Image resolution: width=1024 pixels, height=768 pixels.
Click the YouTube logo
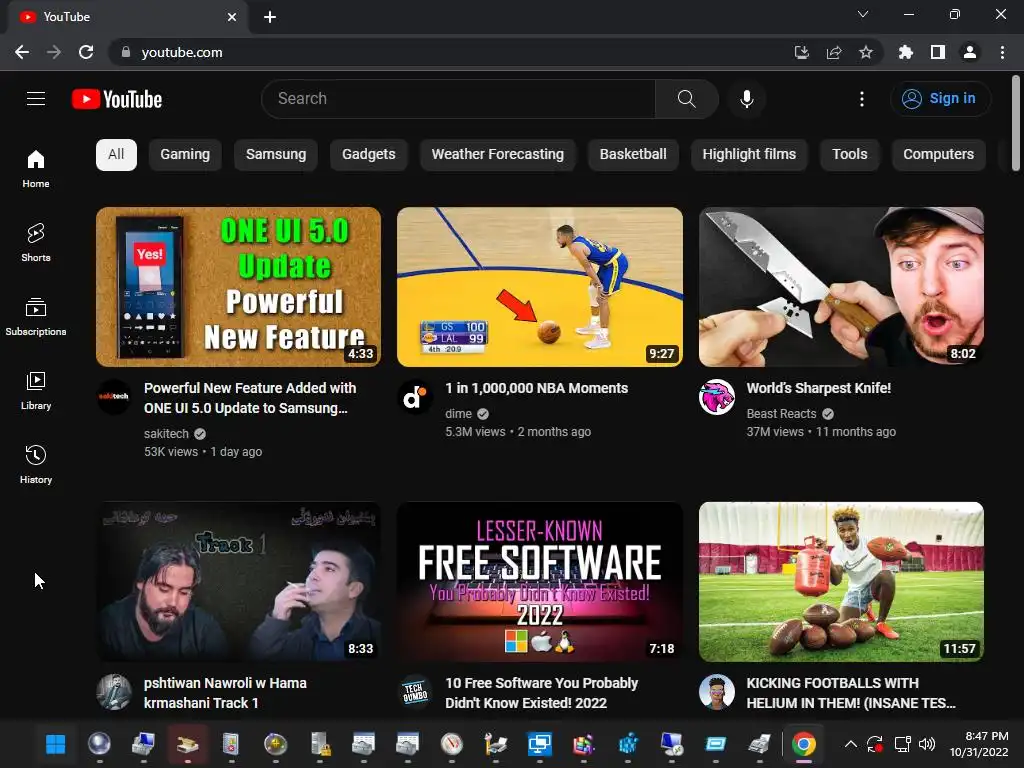[x=117, y=99]
